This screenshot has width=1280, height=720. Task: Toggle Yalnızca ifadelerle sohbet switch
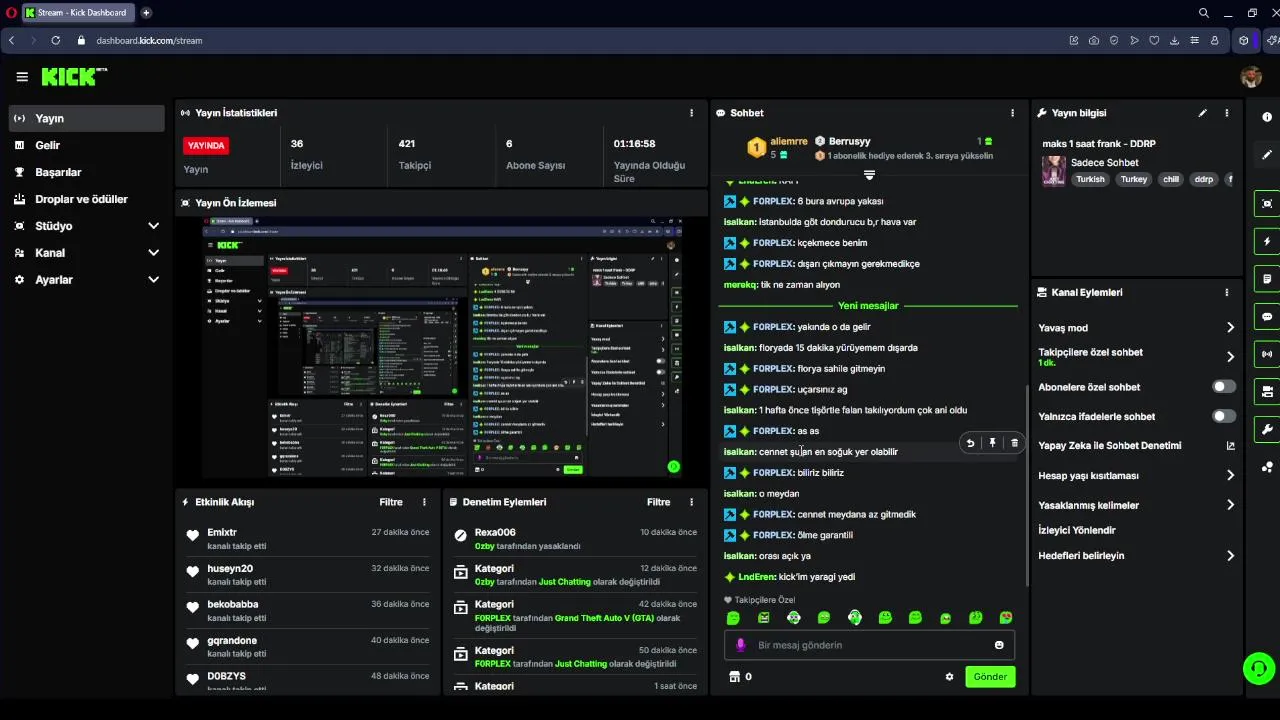1223,416
